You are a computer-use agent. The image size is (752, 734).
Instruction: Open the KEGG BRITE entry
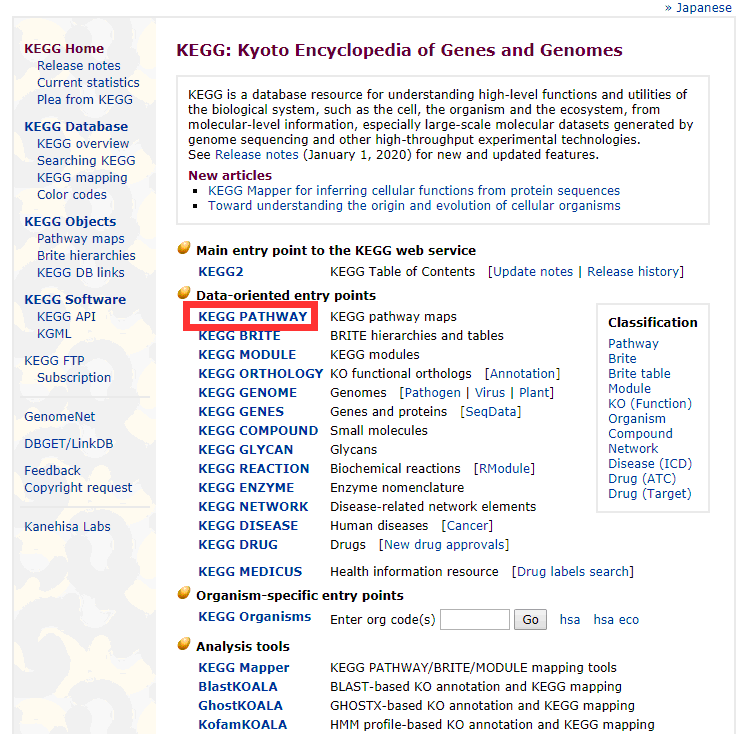(x=239, y=336)
